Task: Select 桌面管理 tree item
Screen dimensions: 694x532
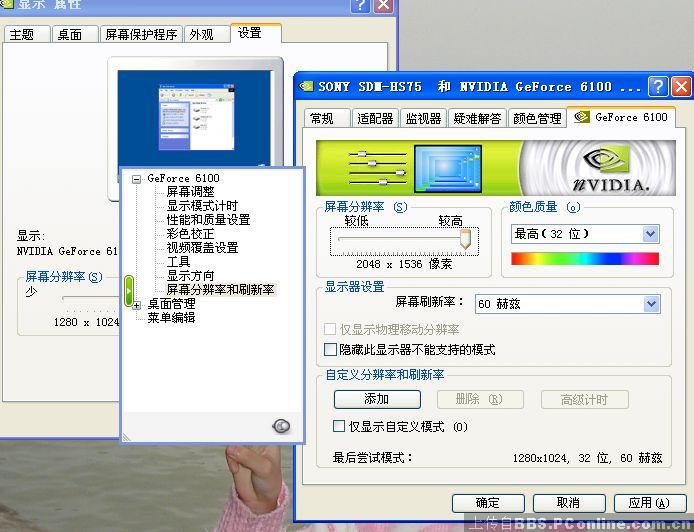Action: 171,304
